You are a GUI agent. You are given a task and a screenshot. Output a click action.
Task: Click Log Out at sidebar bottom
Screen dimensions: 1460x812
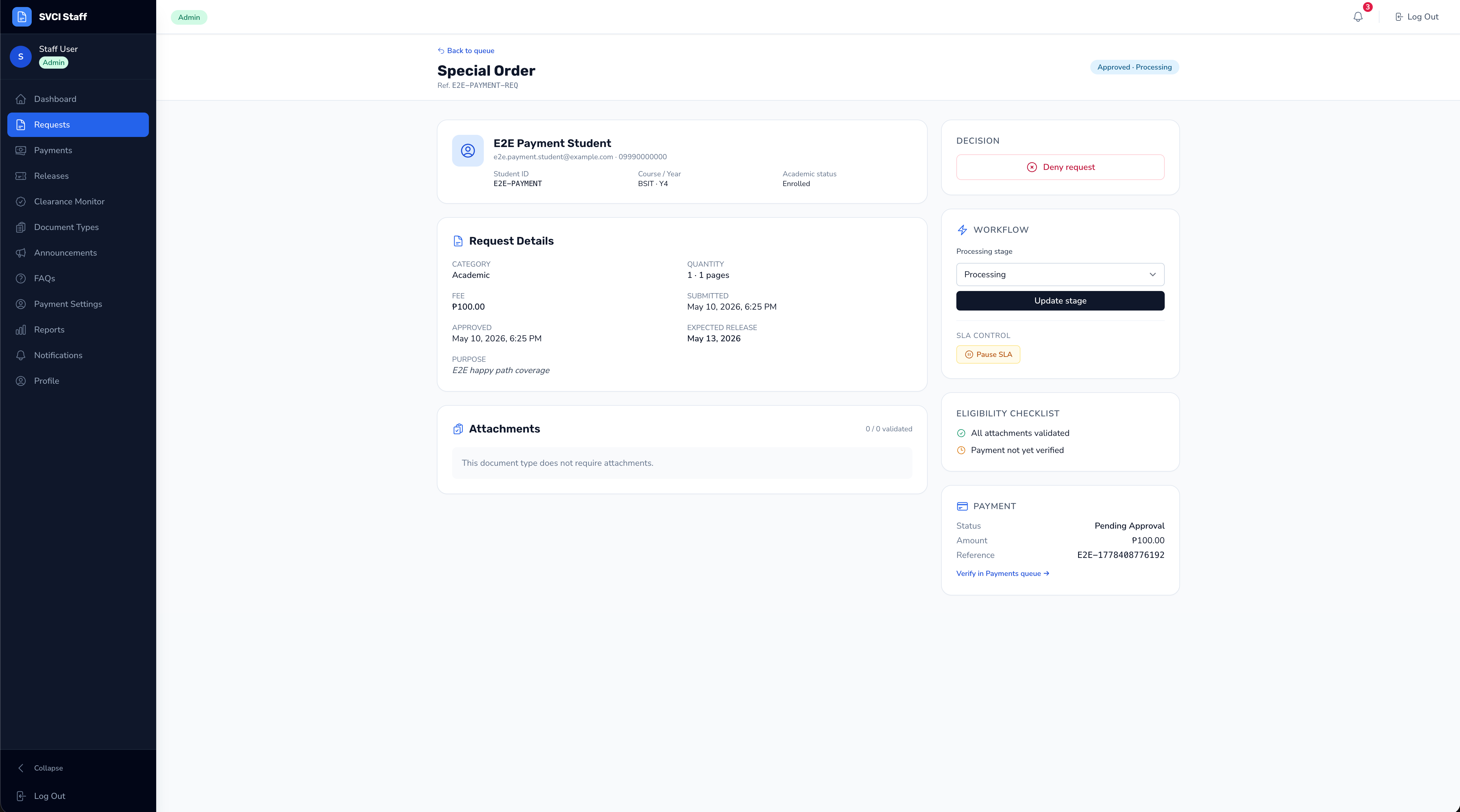tap(78, 796)
